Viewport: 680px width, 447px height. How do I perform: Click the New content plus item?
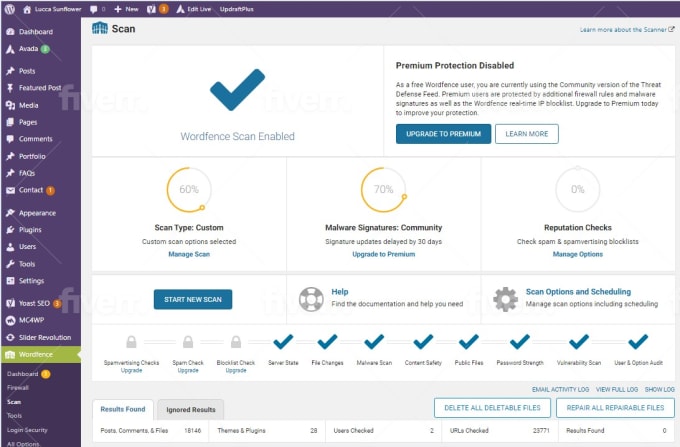[x=126, y=9]
